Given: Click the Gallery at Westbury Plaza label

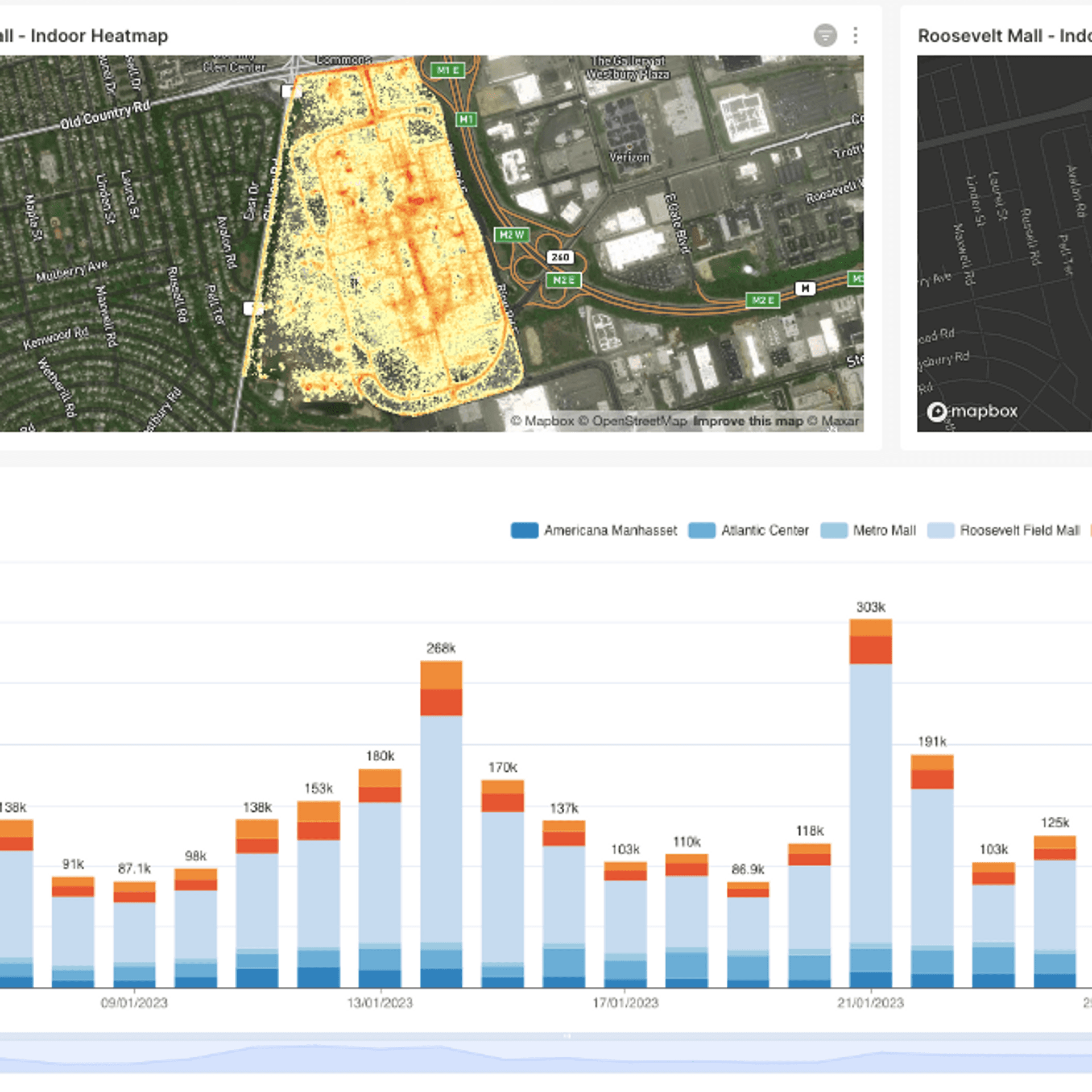Looking at the screenshot, I should (628, 67).
